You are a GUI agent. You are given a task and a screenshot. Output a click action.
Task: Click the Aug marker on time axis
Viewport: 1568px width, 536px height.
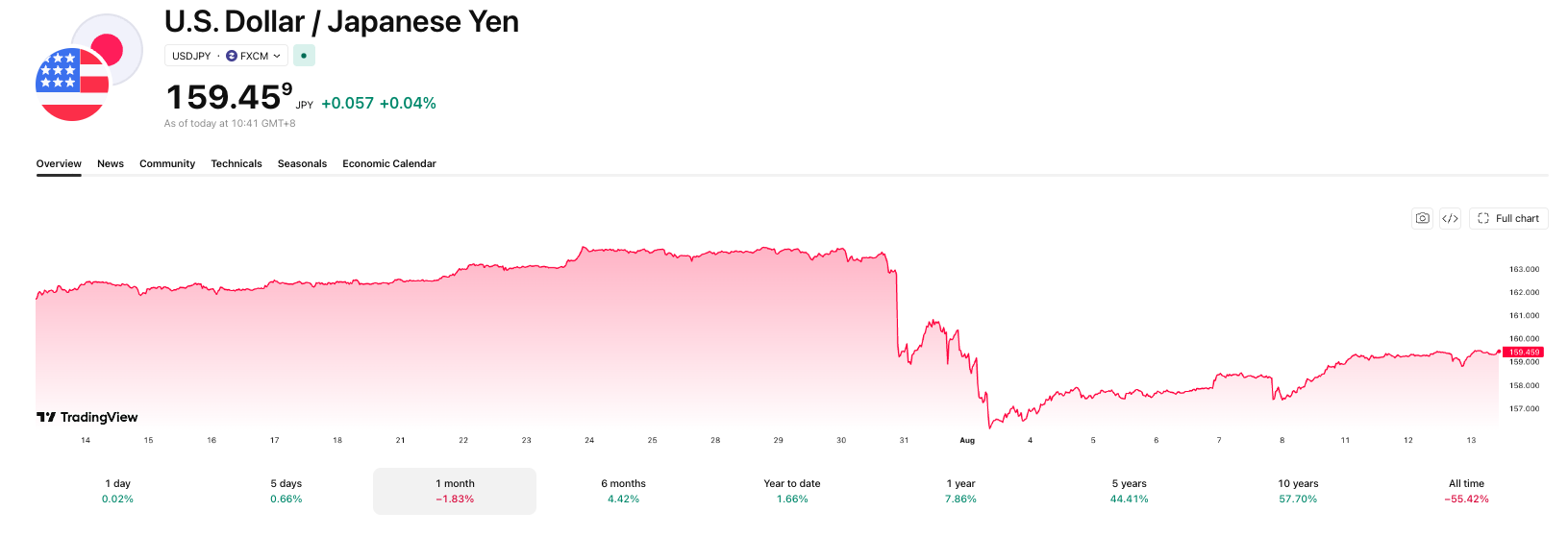click(967, 440)
